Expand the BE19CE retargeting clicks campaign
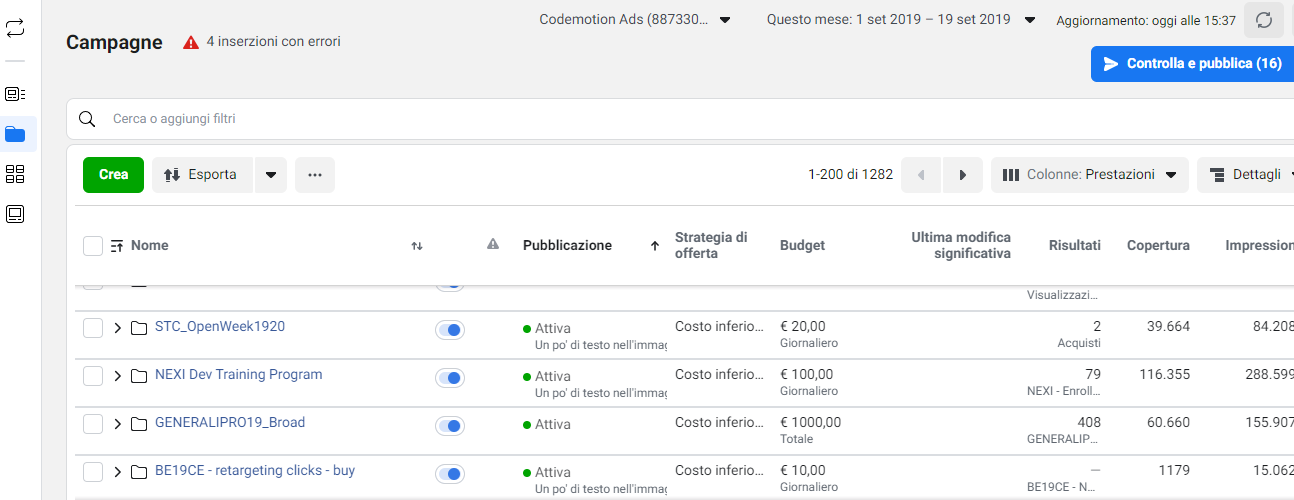The width and height of the screenshot is (1294, 500). pos(117,472)
